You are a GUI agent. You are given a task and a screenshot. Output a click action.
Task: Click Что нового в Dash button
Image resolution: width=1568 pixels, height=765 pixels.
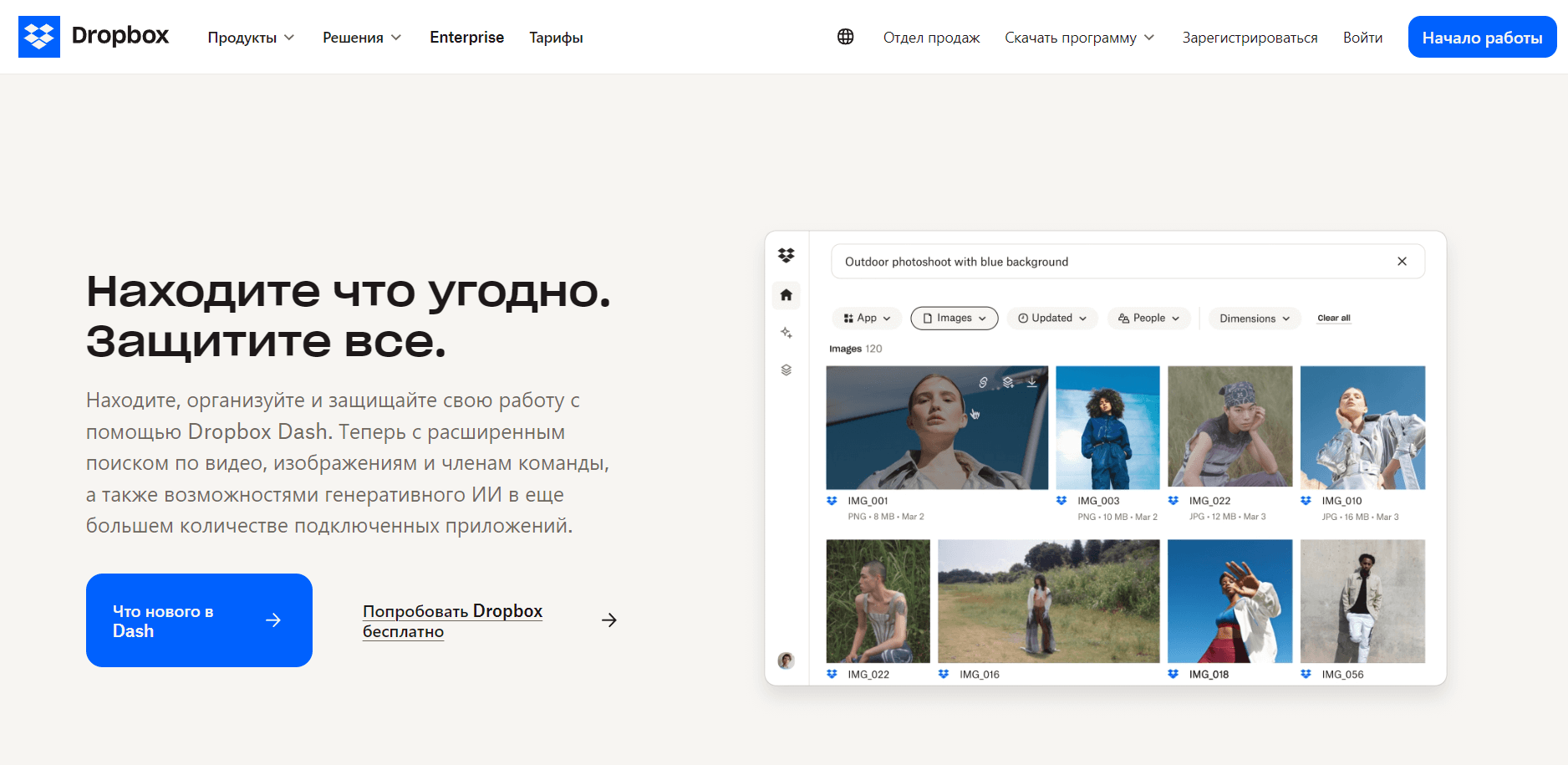(199, 620)
